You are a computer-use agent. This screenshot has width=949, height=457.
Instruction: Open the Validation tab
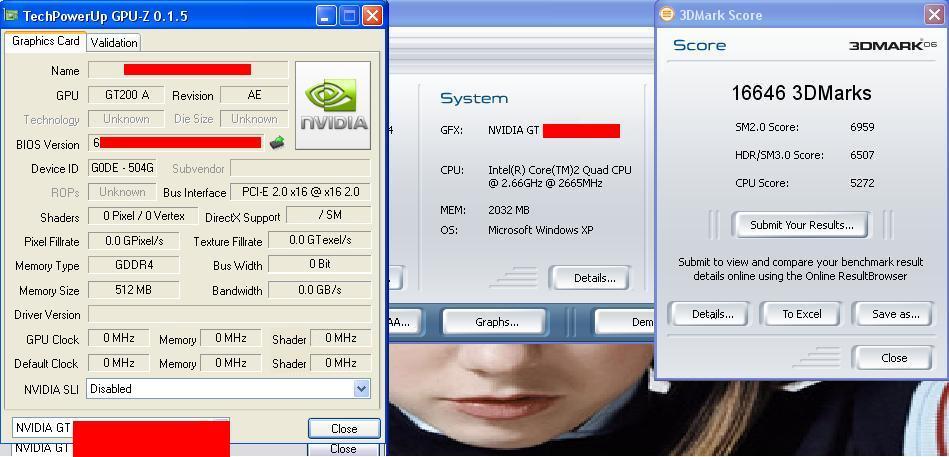coord(114,42)
